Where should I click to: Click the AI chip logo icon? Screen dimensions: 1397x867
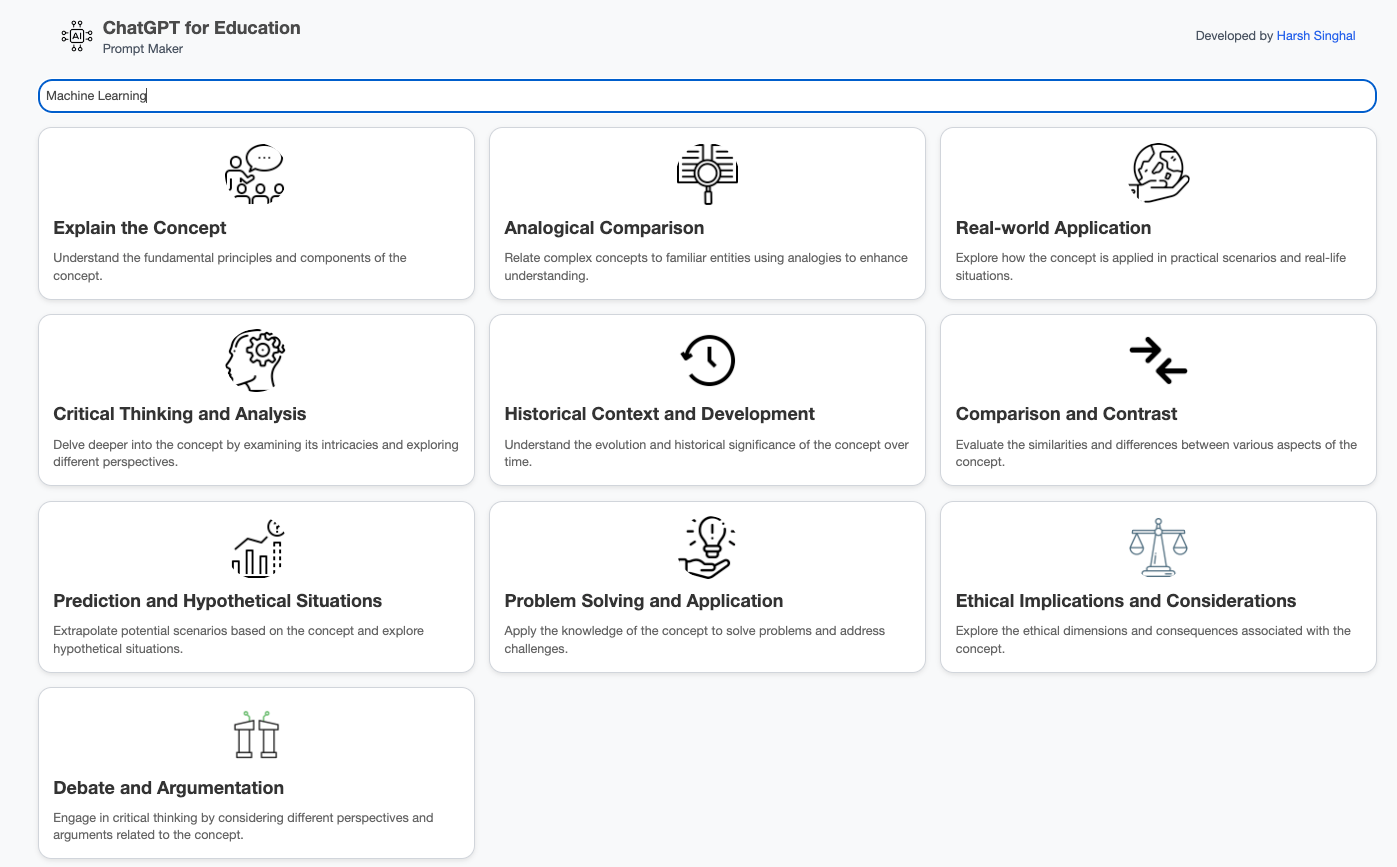coord(77,35)
